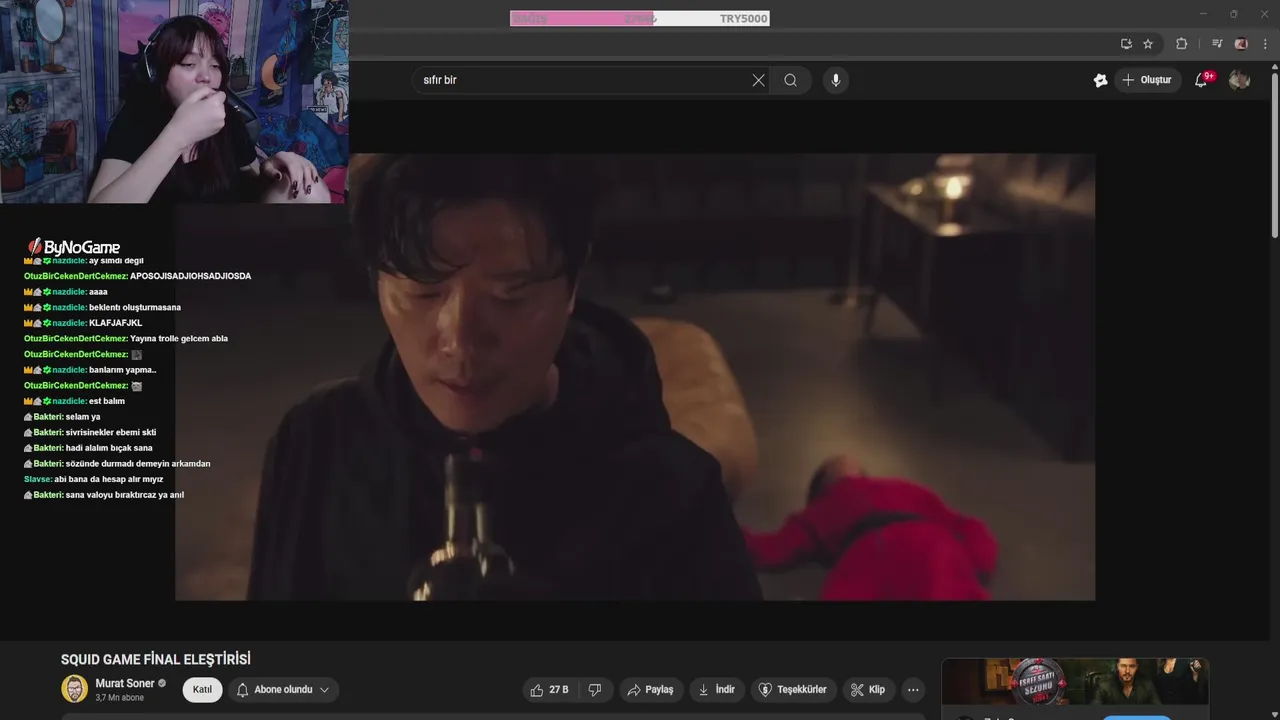
Task: Expand the Abone olundu subscription dropdown
Action: pyautogui.click(x=284, y=690)
